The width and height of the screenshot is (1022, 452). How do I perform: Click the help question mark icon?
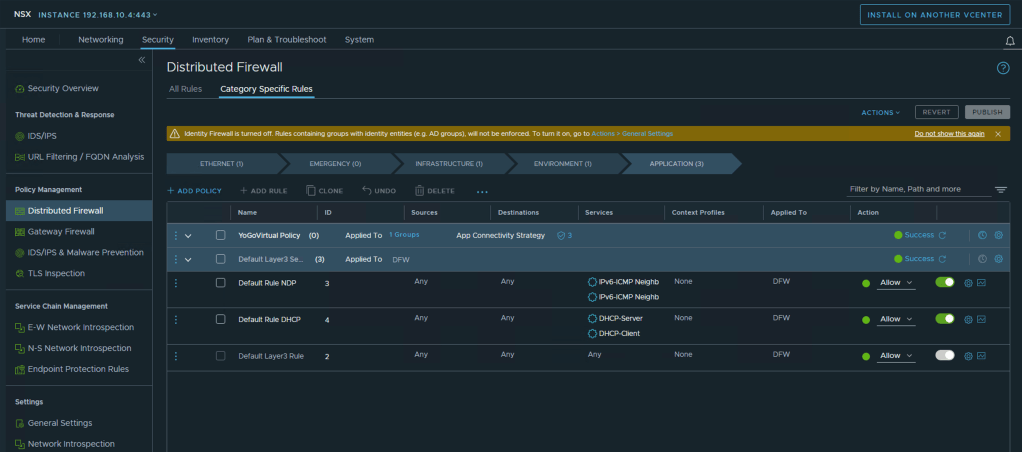click(1003, 68)
